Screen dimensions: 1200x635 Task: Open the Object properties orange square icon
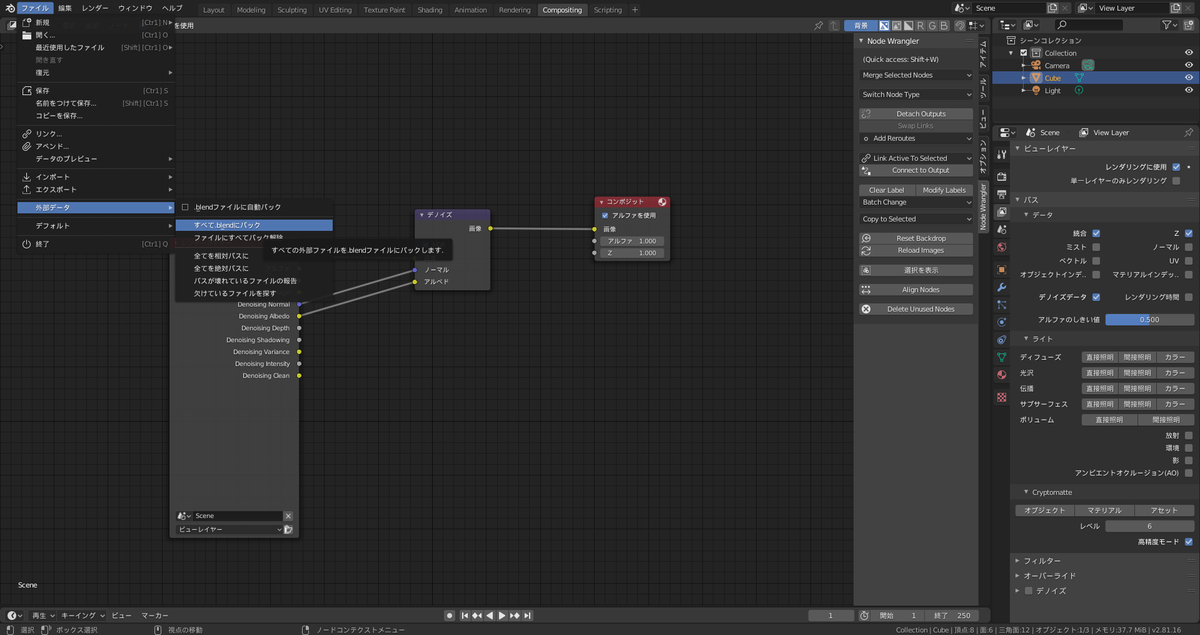pos(1001,269)
